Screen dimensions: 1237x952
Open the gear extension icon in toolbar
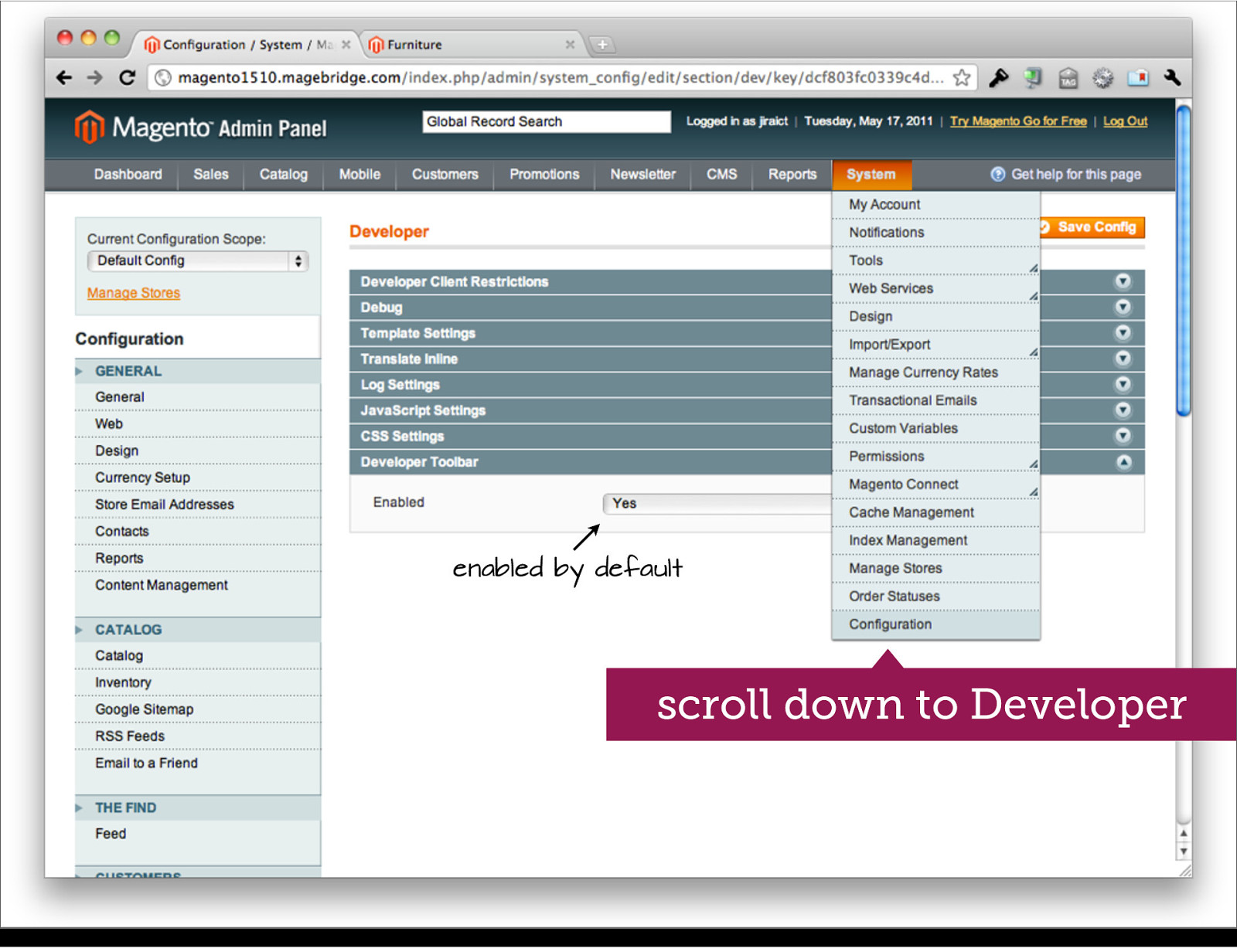click(x=1102, y=78)
